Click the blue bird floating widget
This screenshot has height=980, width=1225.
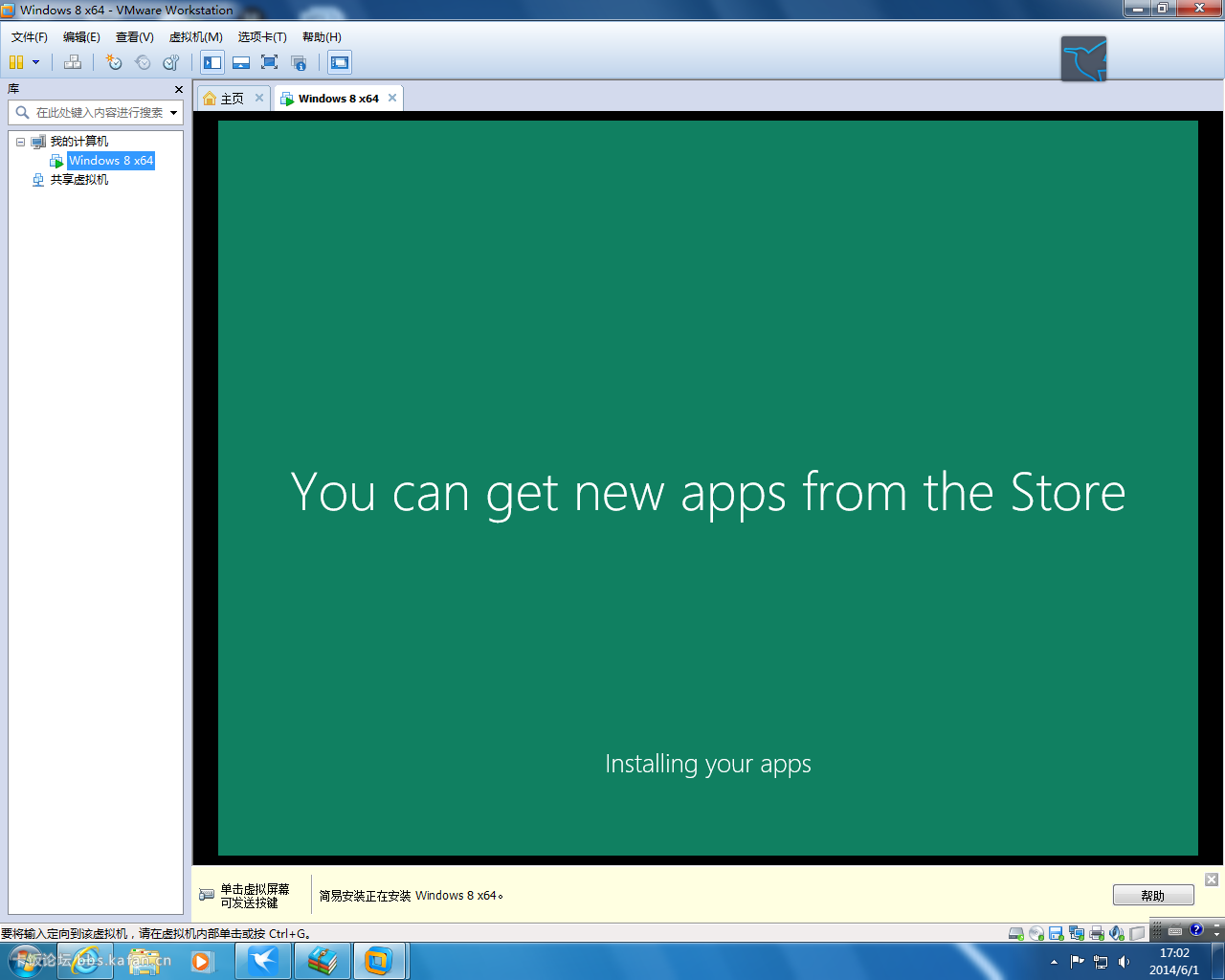pos(1083,58)
